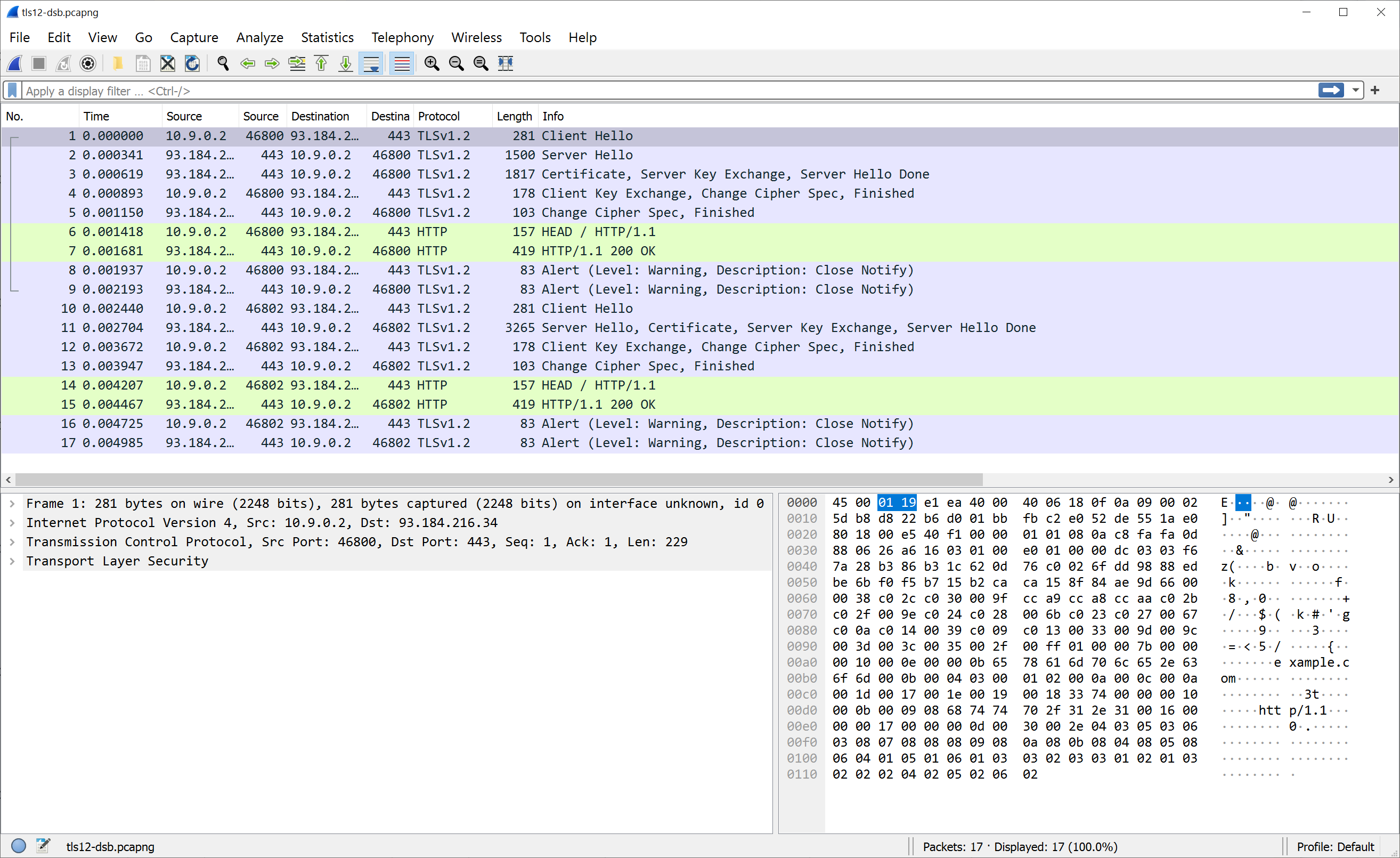The height and width of the screenshot is (858, 1400).
Task: Toggle packet colorization rules
Action: (402, 63)
